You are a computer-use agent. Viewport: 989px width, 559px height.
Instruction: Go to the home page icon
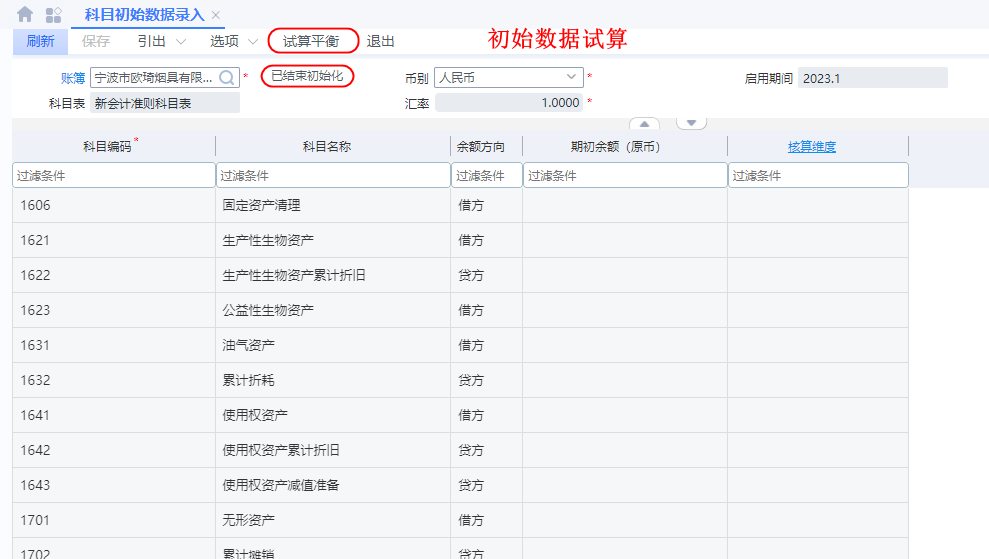[25, 14]
